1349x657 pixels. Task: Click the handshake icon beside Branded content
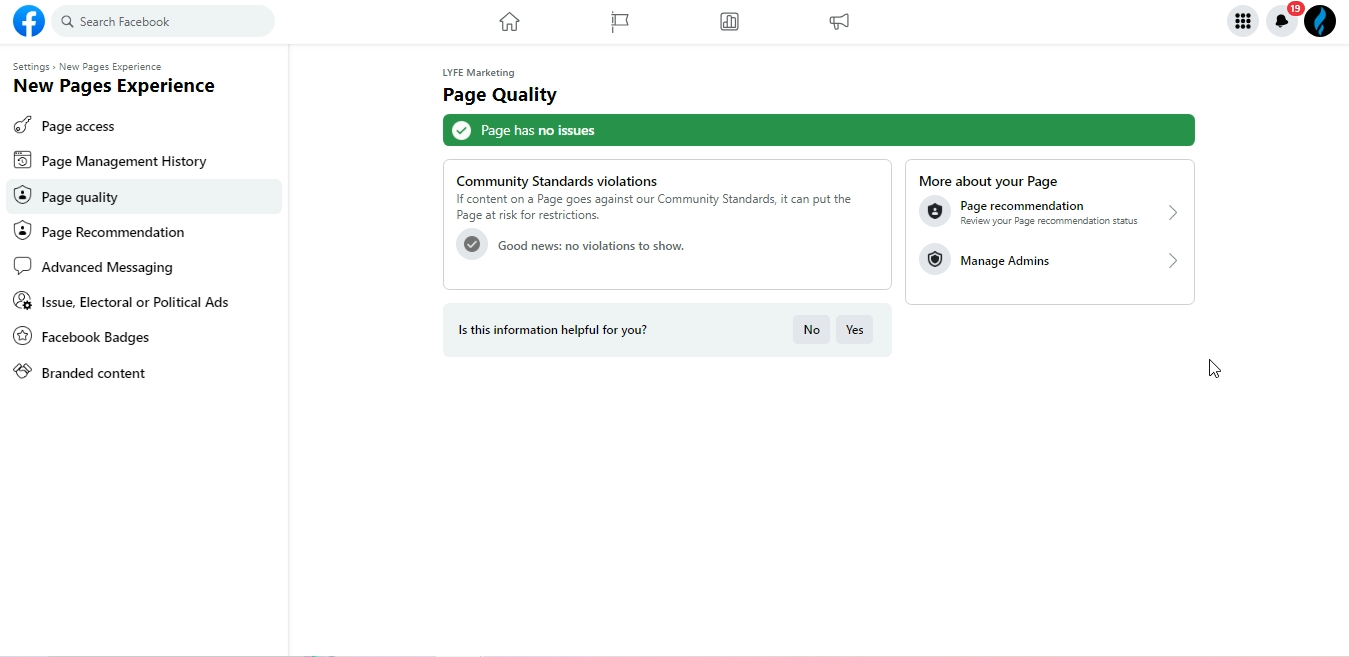coord(23,372)
